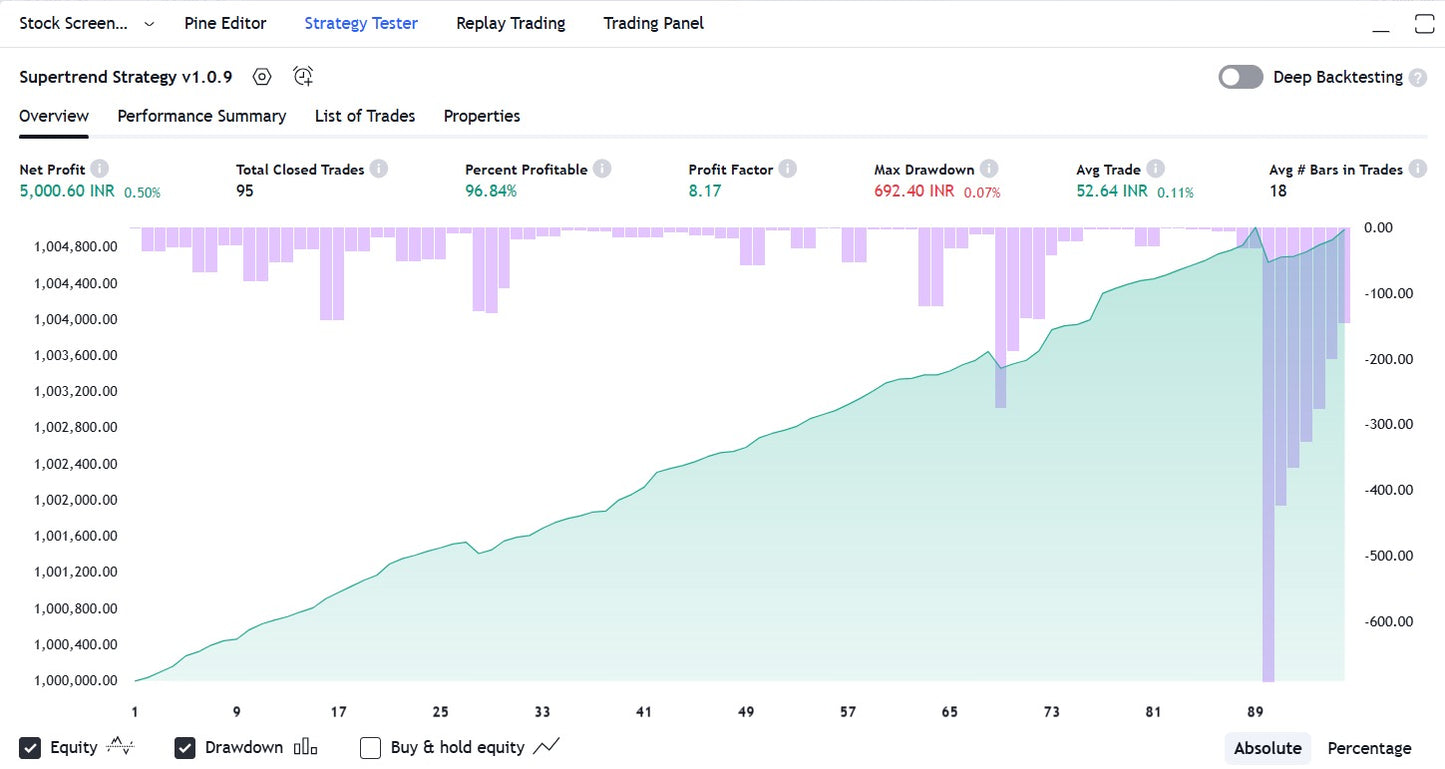This screenshot has width=1445, height=769.
Task: Open the Properties tab
Action: click(x=482, y=116)
